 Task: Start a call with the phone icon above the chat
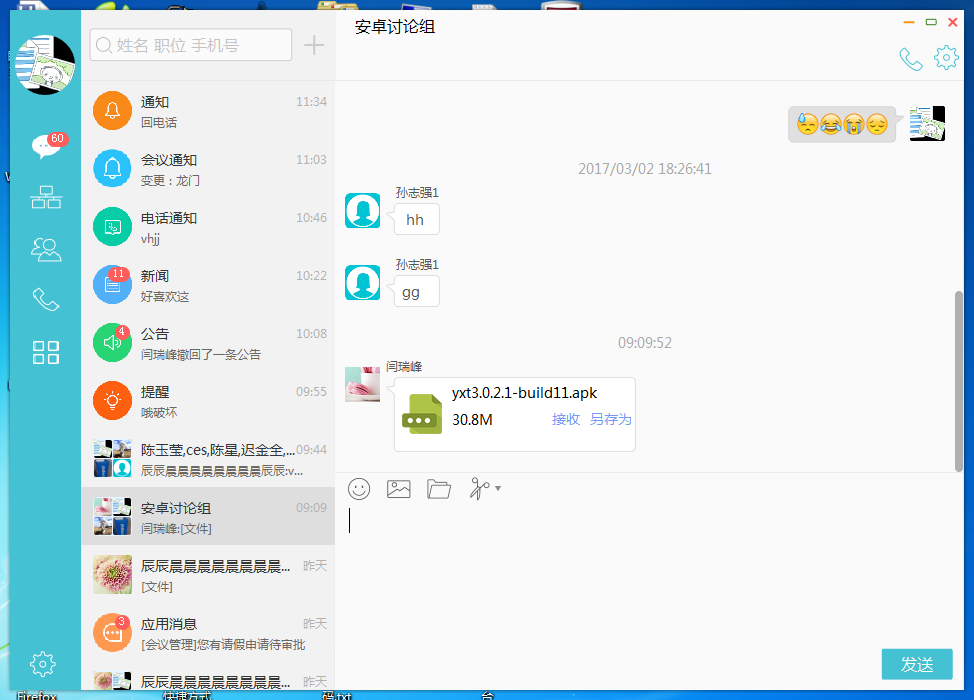coord(911,58)
